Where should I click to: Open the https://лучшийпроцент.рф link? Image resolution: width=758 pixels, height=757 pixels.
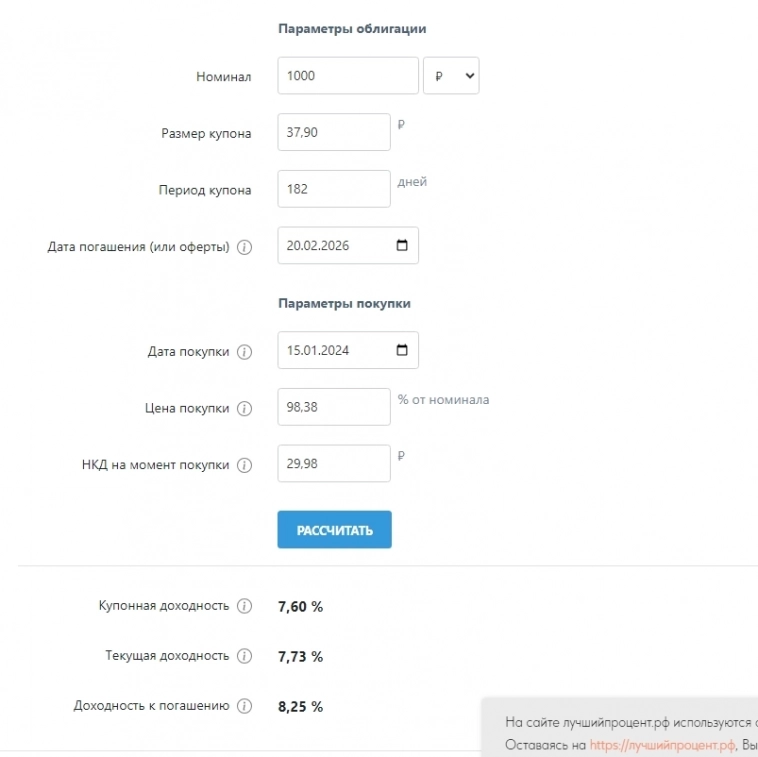[x=662, y=745]
